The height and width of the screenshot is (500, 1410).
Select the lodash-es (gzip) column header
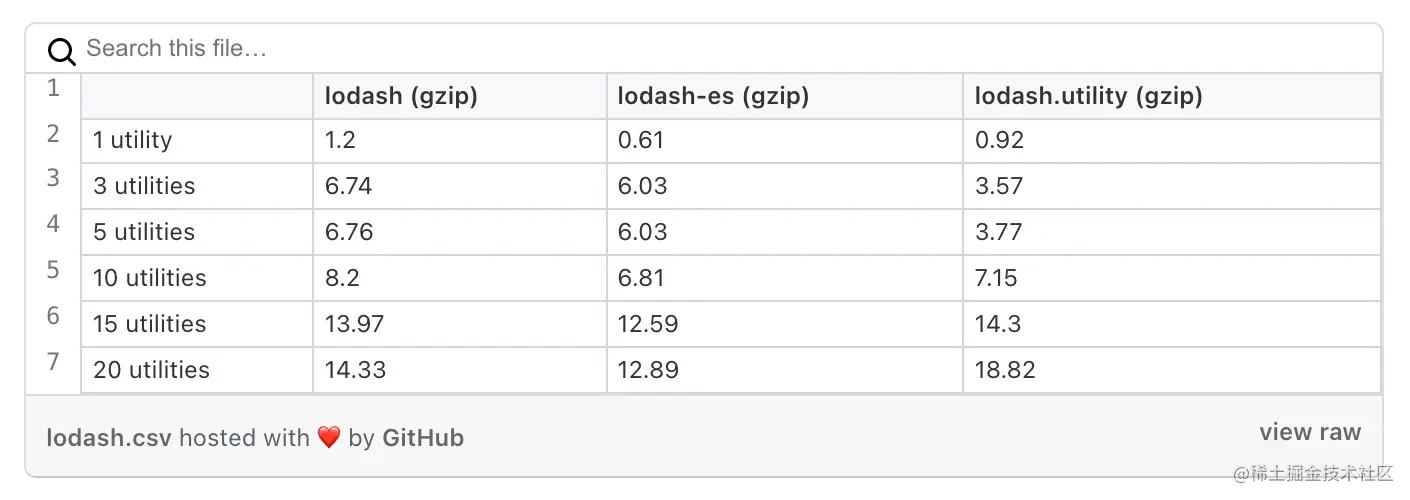713,96
